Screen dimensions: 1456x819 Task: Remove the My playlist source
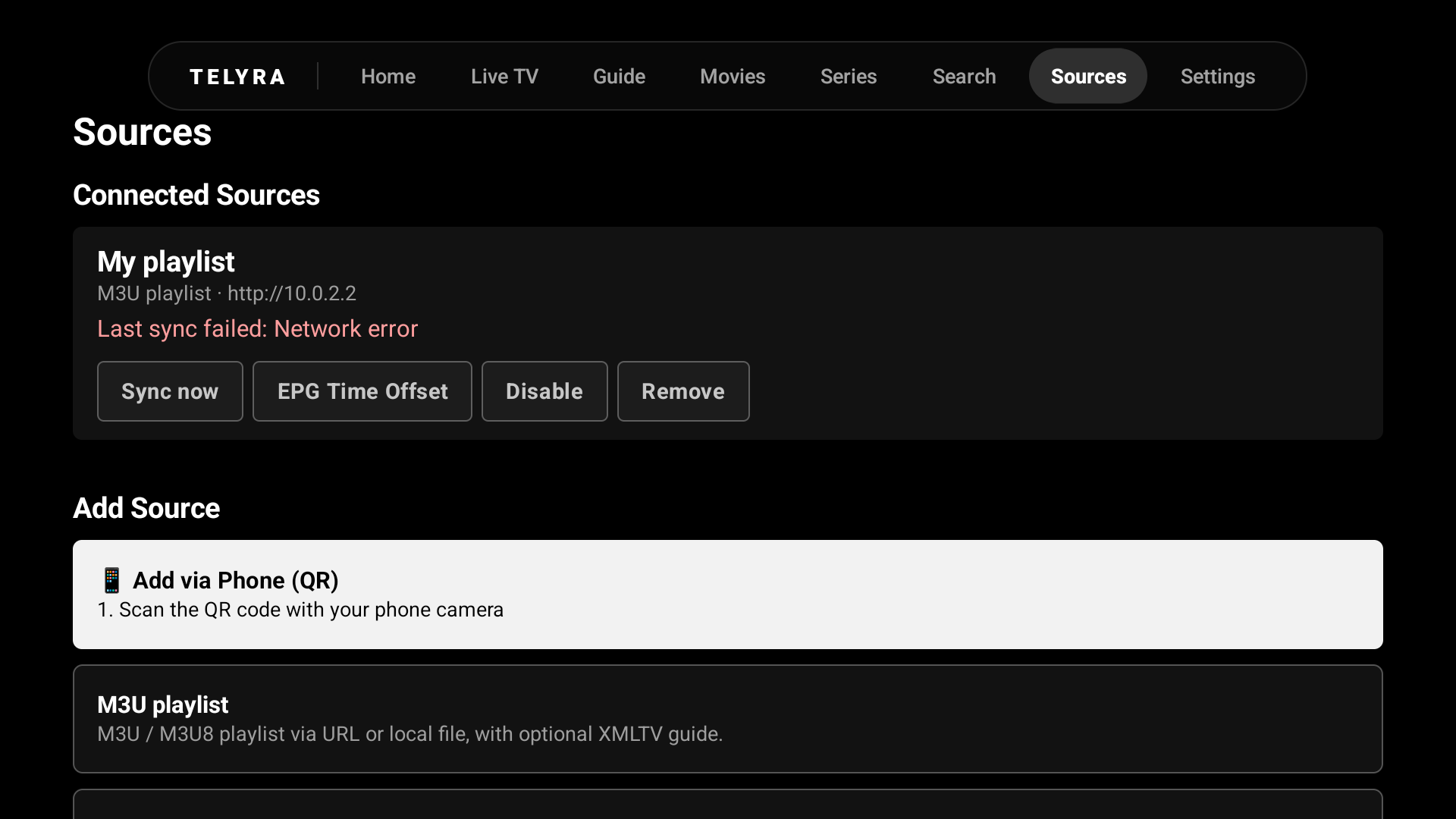pyautogui.click(x=683, y=391)
